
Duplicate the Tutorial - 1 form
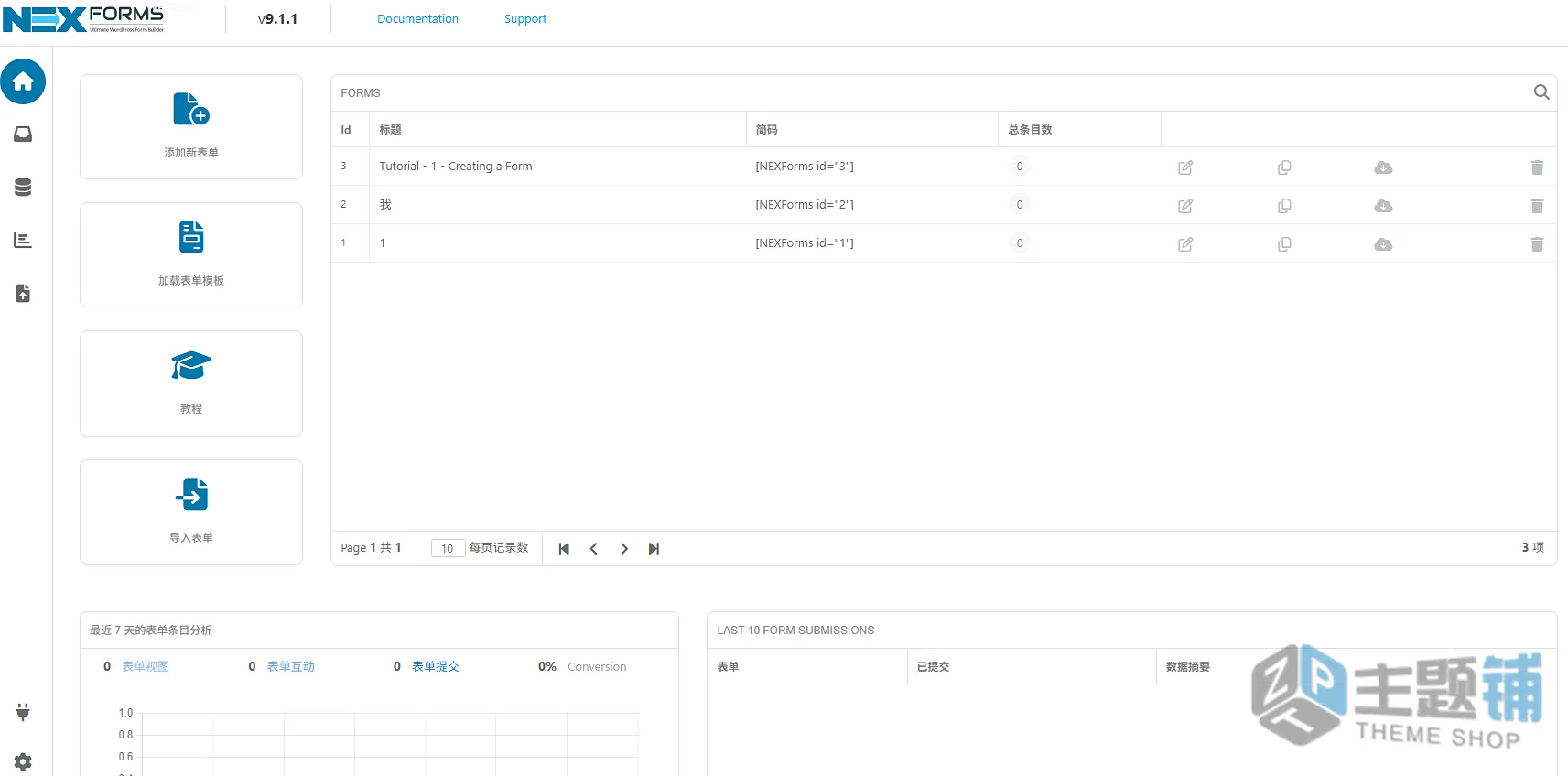1284,167
